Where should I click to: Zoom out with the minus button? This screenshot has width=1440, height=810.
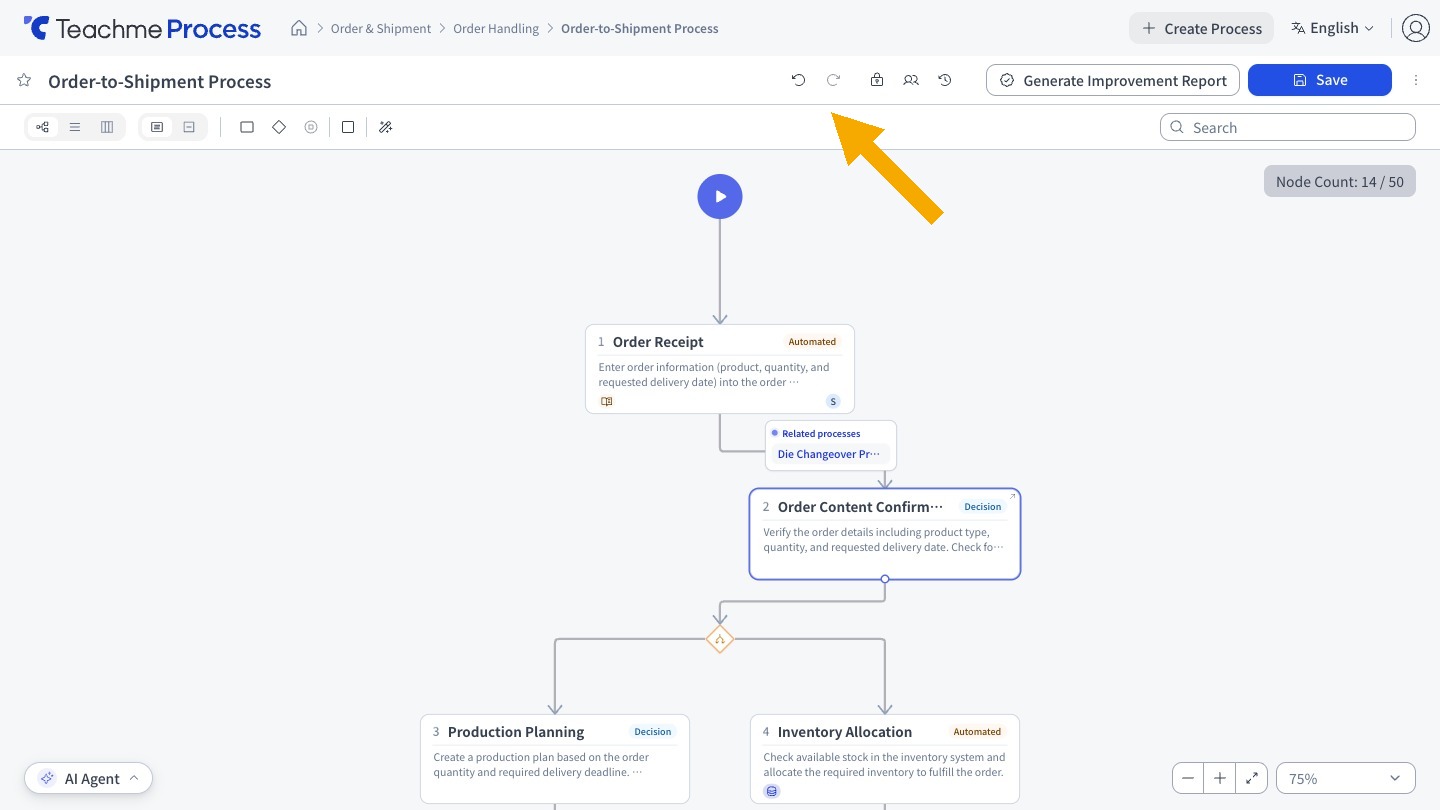click(1188, 778)
